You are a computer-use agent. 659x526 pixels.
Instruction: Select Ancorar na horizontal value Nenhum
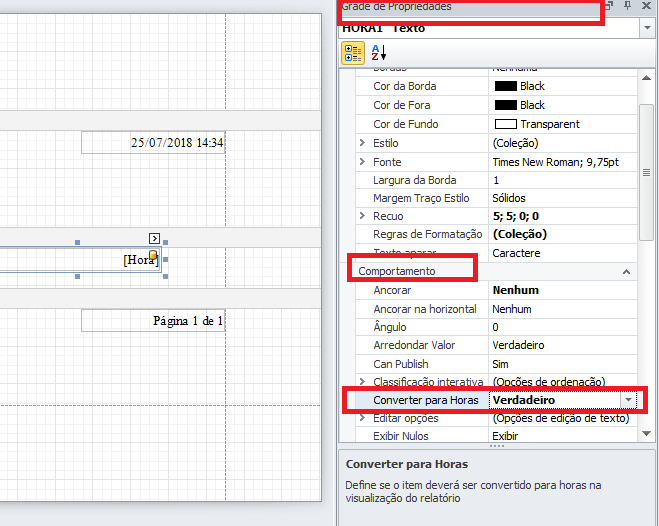[563, 309]
